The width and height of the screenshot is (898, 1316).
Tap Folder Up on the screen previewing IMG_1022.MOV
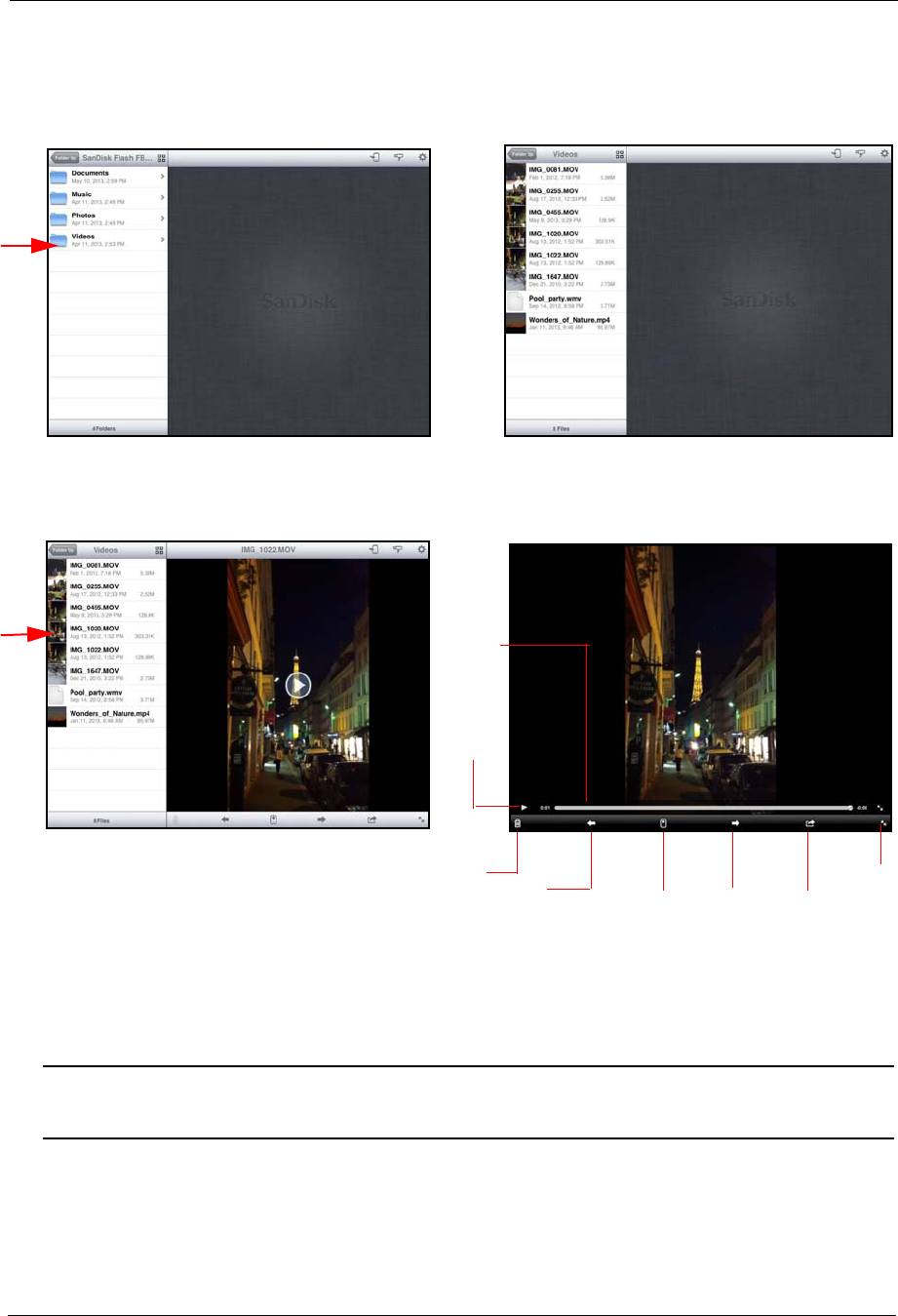coord(63,550)
